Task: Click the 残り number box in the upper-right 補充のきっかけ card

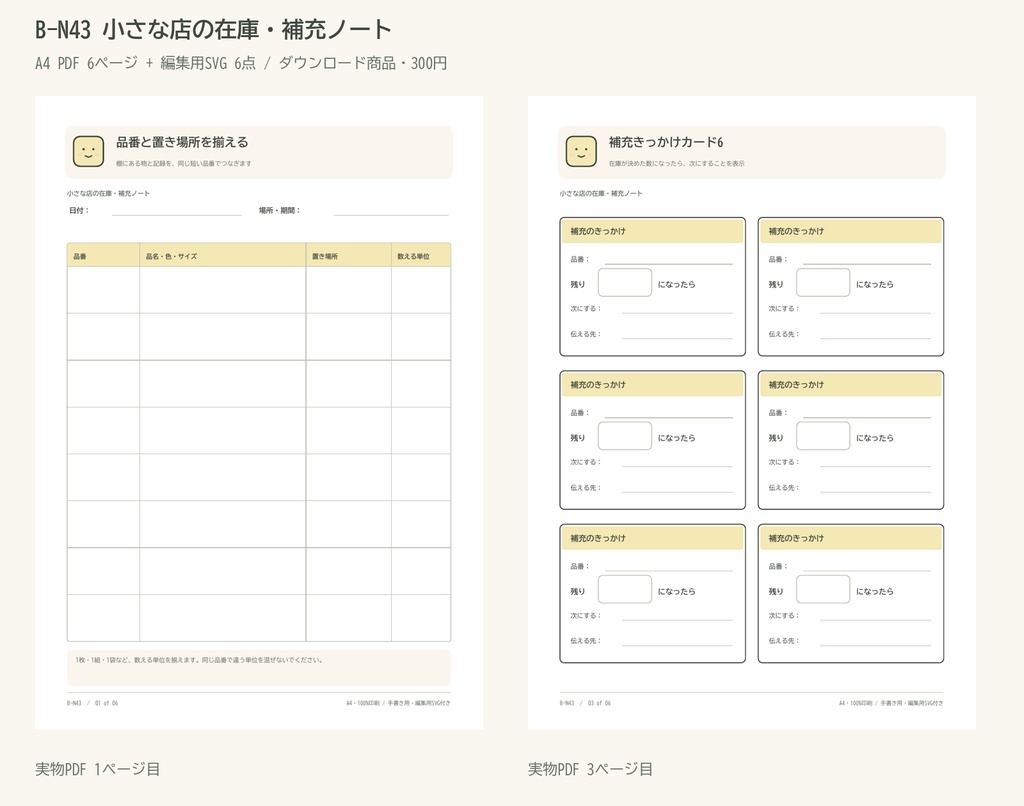Action: click(823, 282)
